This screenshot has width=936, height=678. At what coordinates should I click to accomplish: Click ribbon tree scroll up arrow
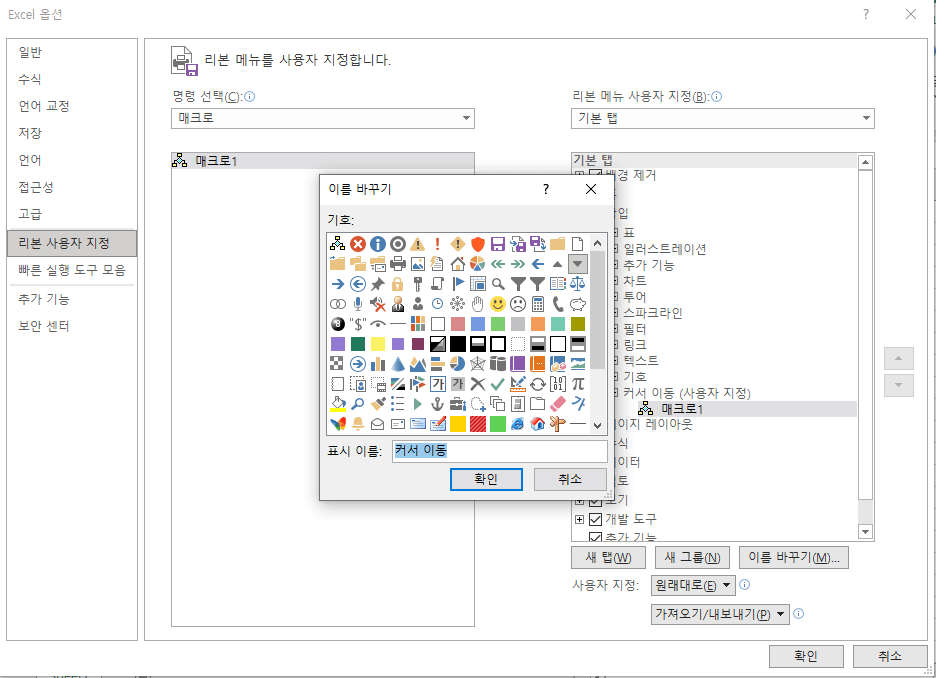[866, 162]
